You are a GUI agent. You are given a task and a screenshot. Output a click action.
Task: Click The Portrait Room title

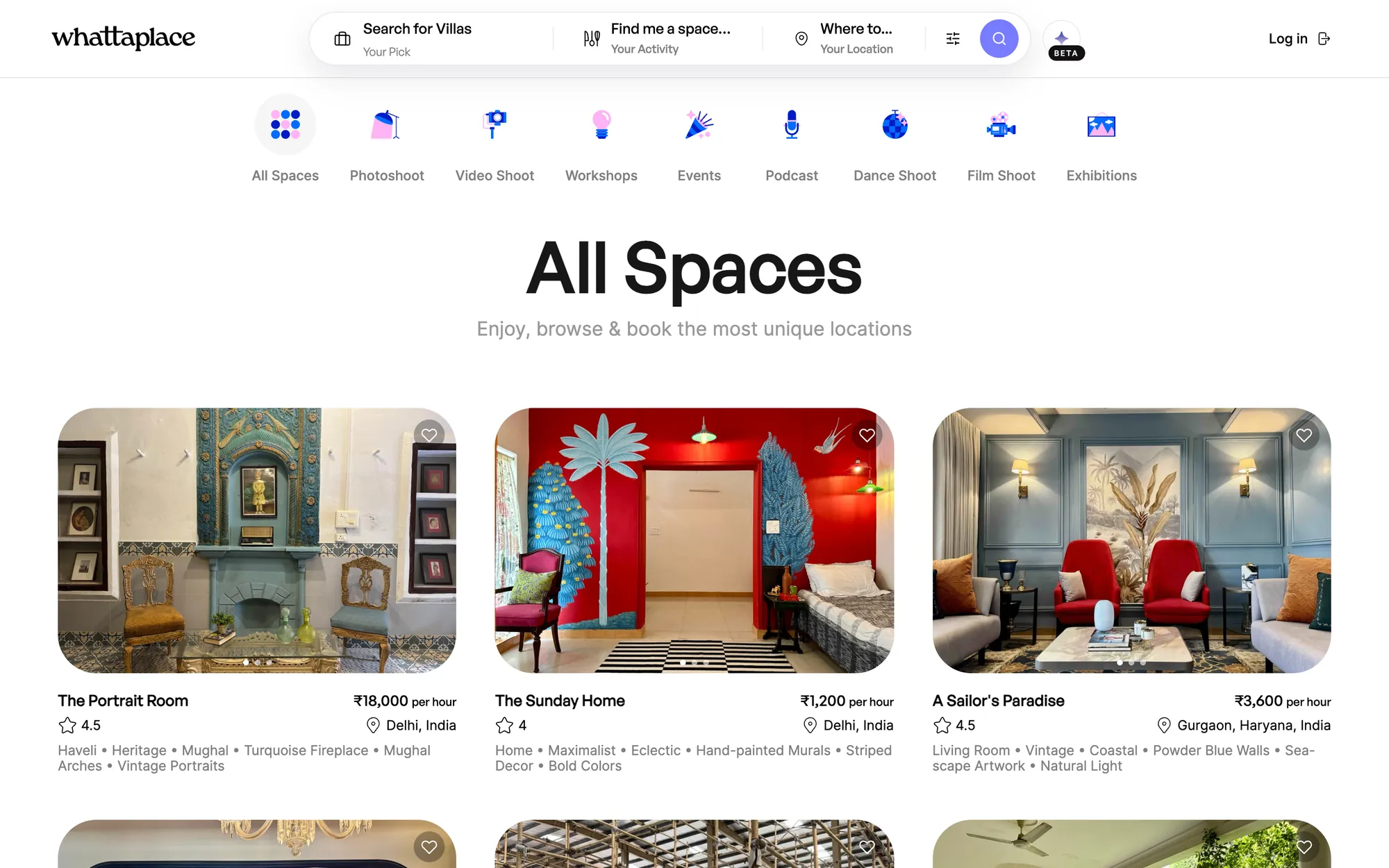pos(123,701)
